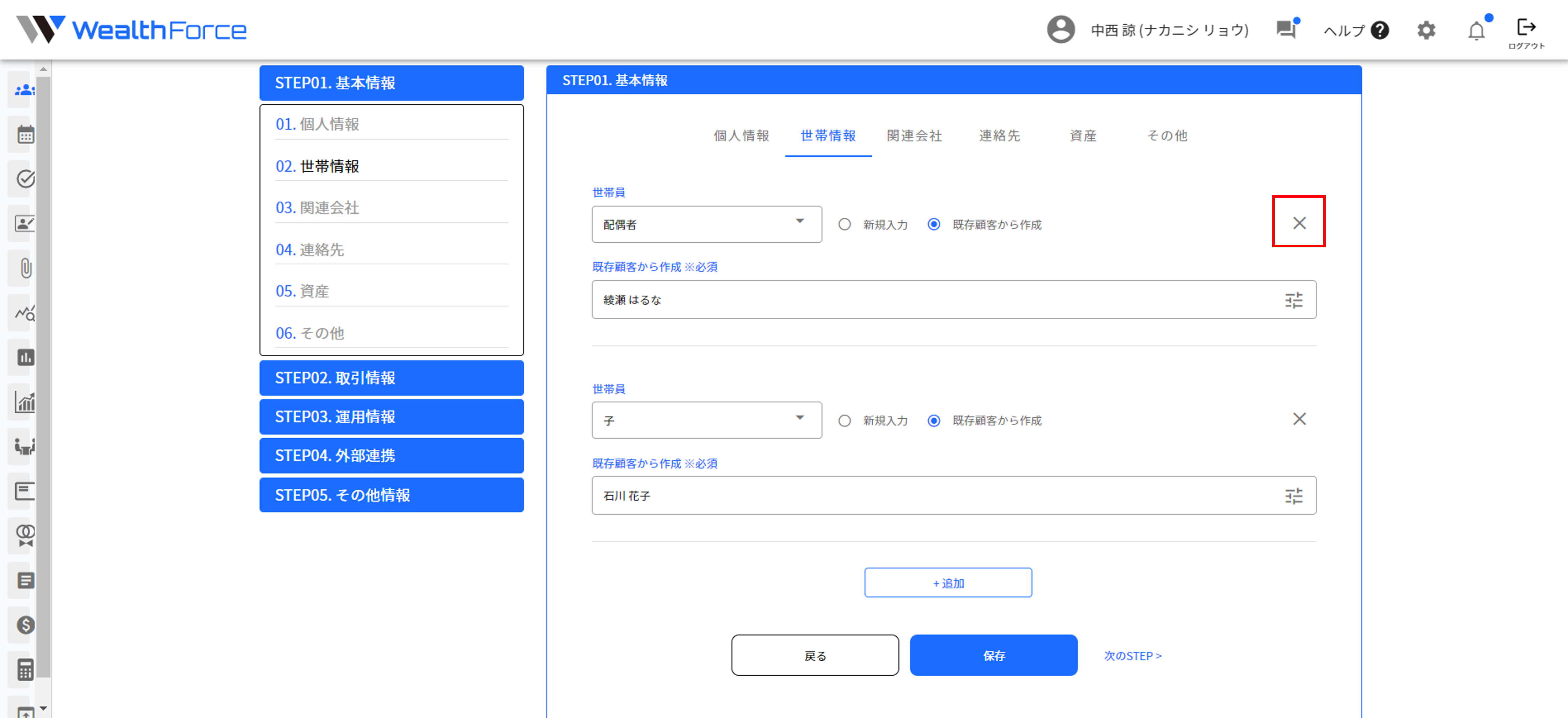
Task: Switch to the 連絡先 tab
Action: [x=999, y=136]
